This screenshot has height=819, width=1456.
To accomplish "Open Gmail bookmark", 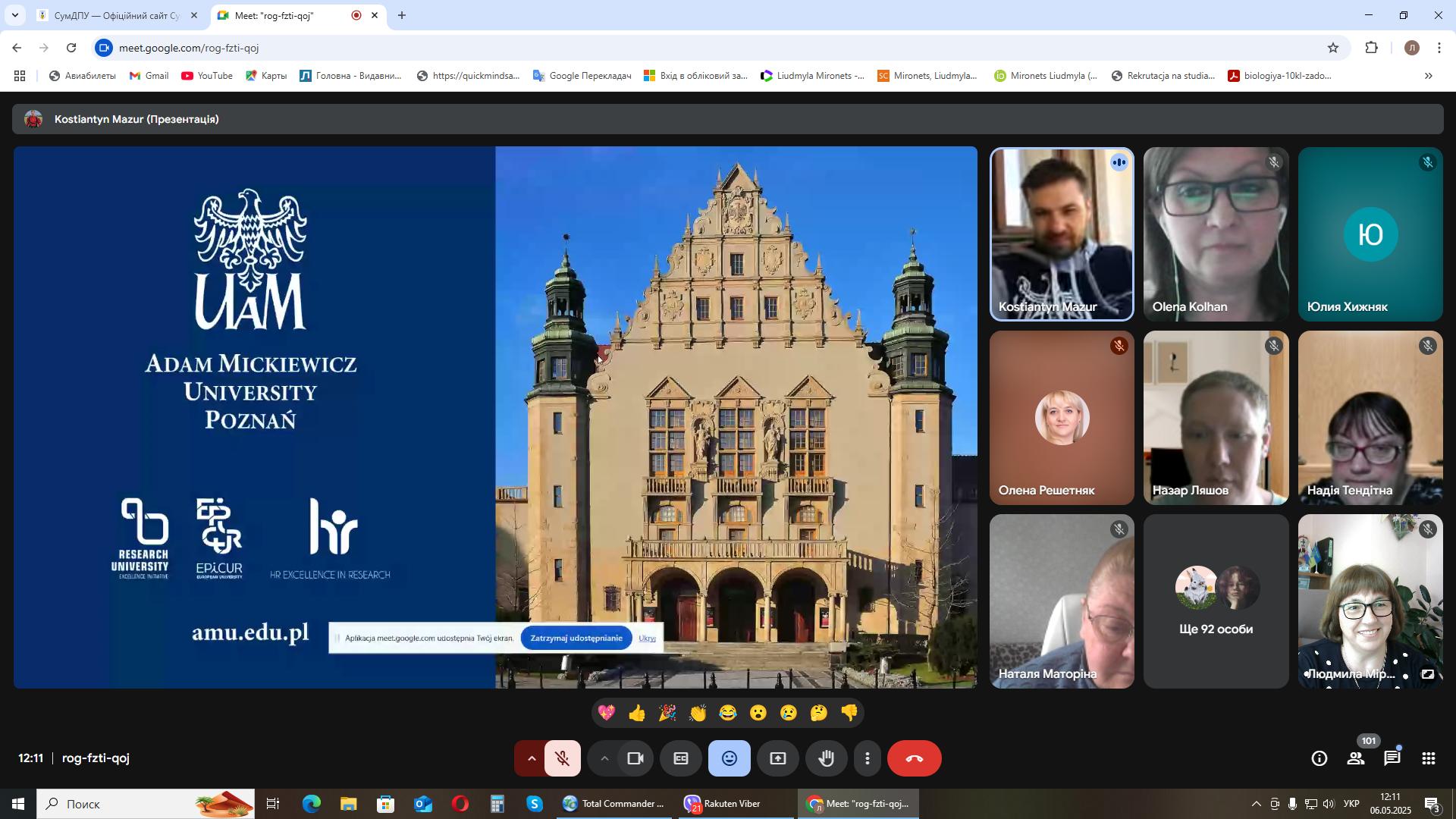I will [x=149, y=76].
